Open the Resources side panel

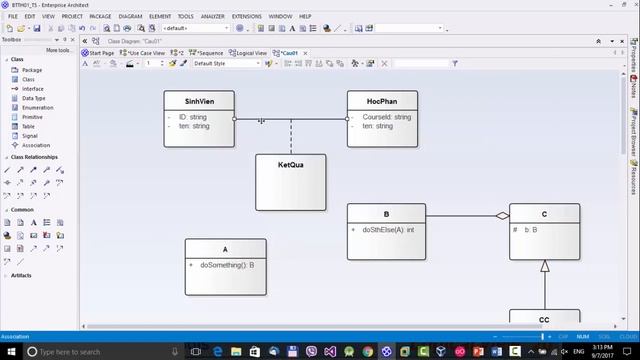(633, 177)
